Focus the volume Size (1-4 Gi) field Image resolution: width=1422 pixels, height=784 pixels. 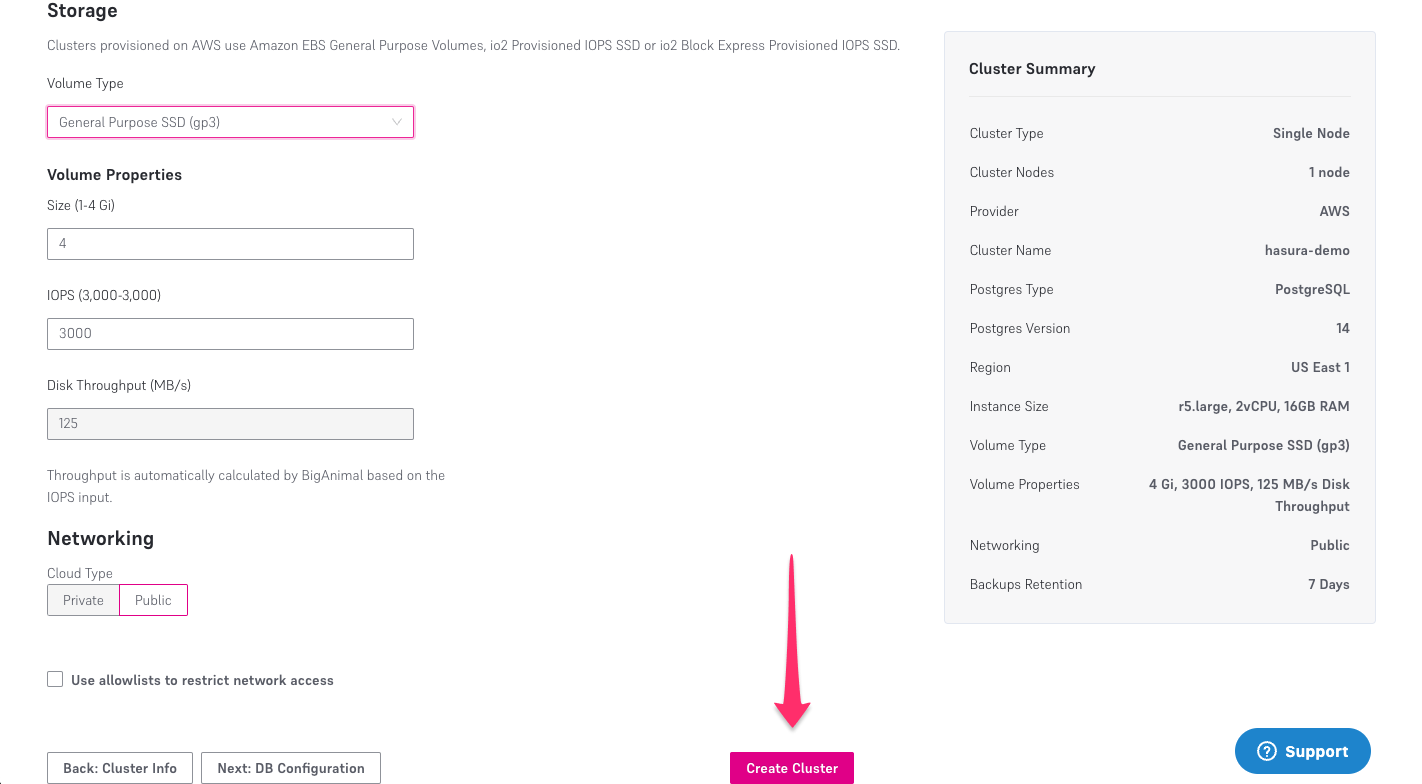tap(230, 244)
